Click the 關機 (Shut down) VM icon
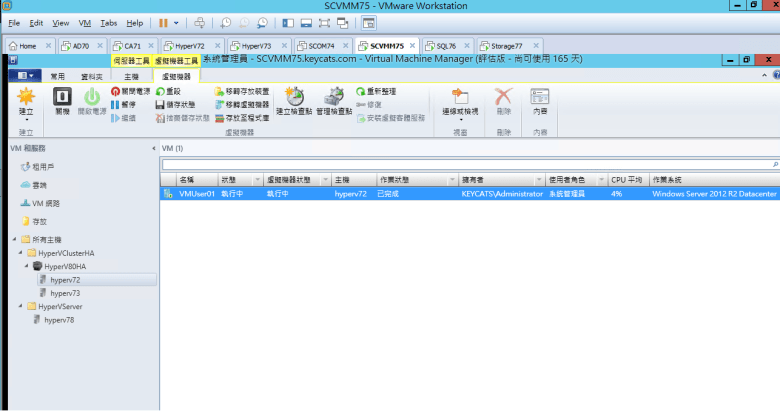 pos(62,99)
